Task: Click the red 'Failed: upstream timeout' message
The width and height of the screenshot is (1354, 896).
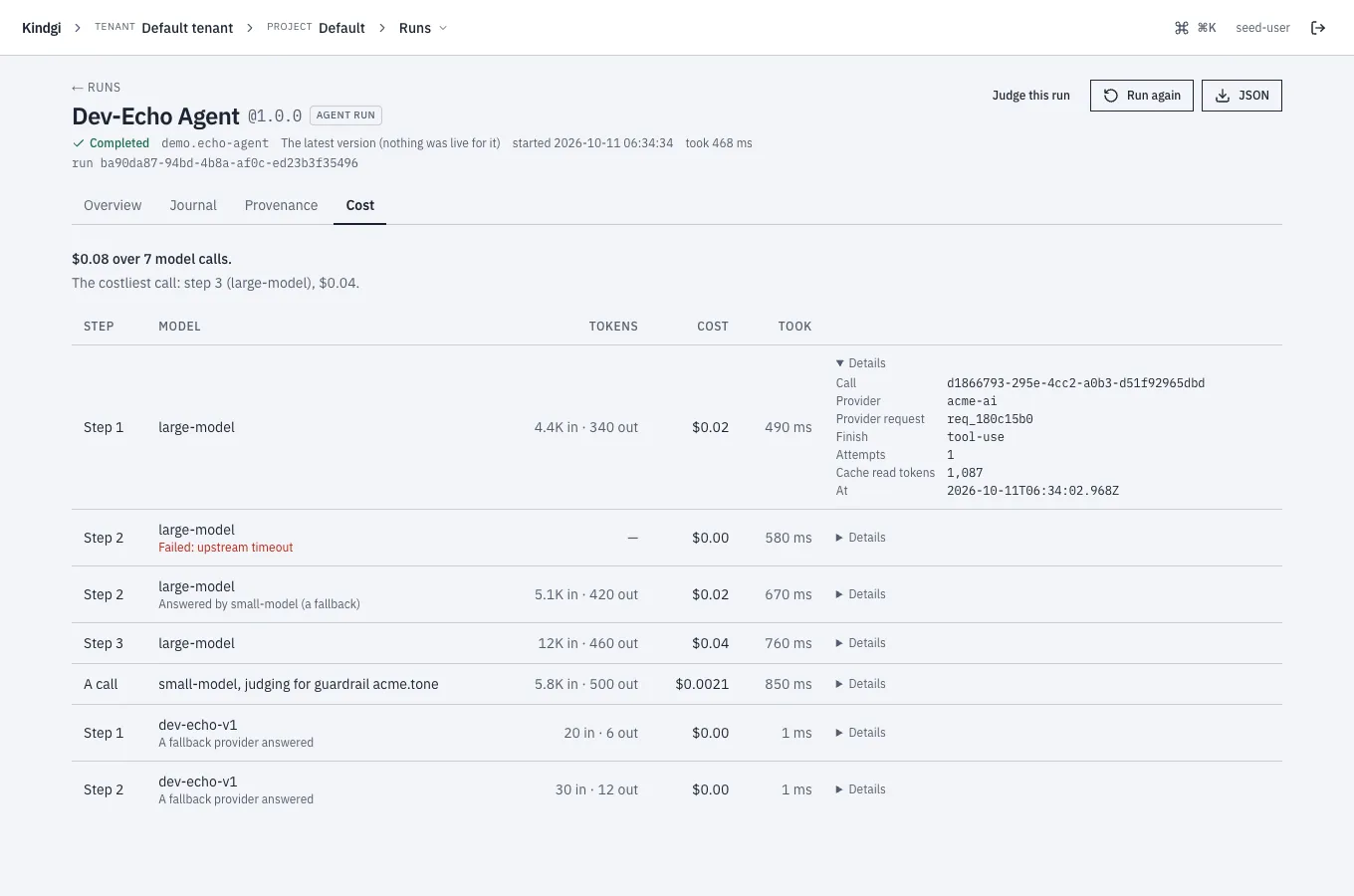Action: click(226, 548)
